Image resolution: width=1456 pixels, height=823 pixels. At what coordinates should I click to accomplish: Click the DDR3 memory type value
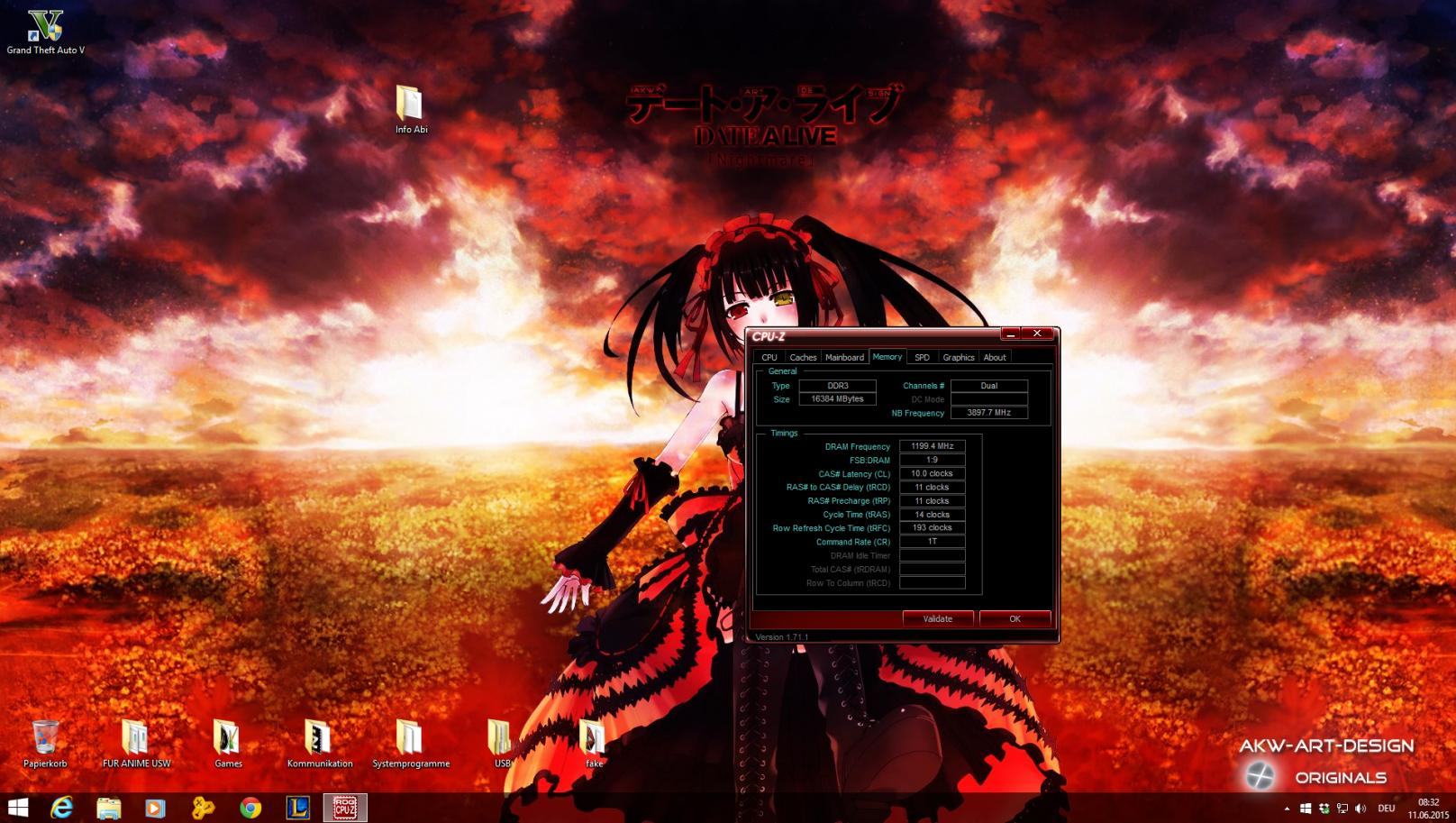point(837,386)
